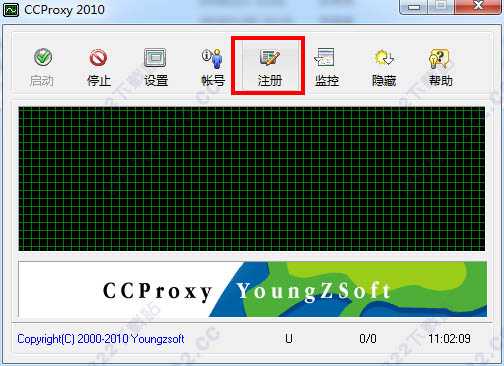This screenshot has height=366, width=504.
Task: Hide the window using 隐藏
Action: 384,67
